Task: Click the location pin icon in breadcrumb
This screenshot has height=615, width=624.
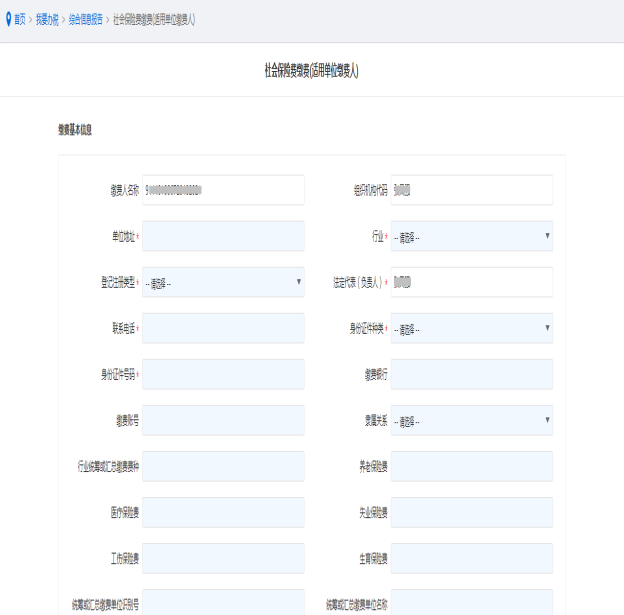Action: (x=8, y=19)
